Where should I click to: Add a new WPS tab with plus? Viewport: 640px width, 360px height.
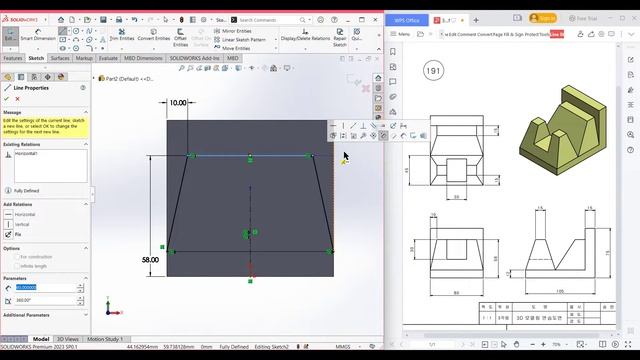tap(476, 20)
